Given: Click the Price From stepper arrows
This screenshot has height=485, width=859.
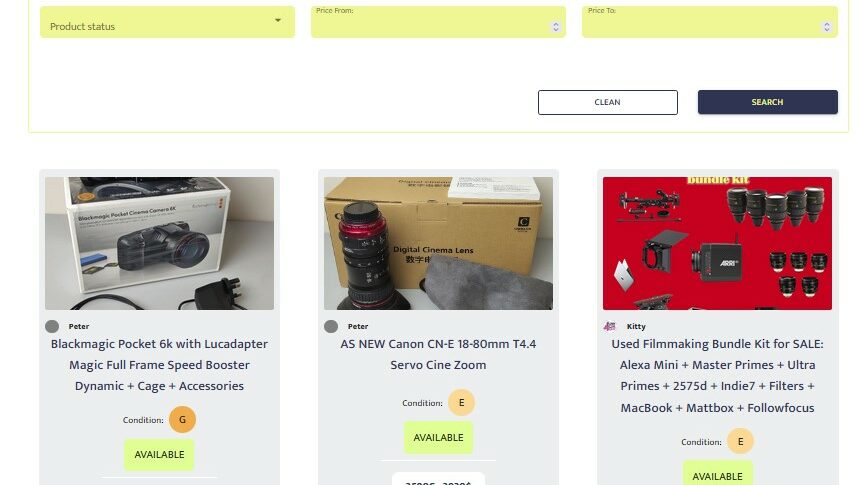Looking at the screenshot, I should pyautogui.click(x=556, y=27).
